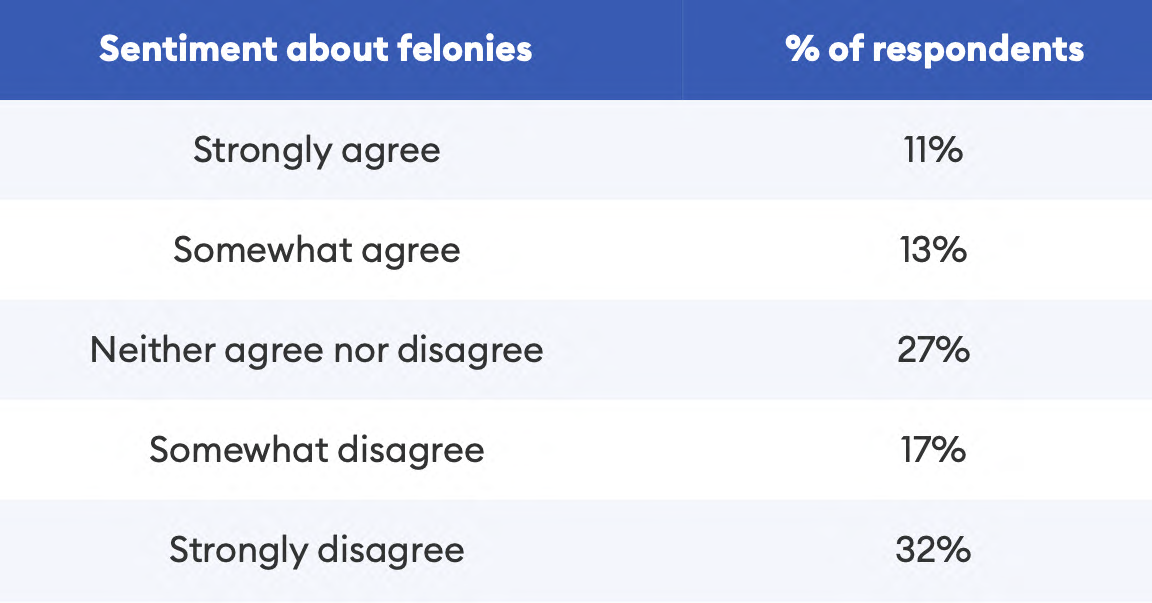Select the 'Somewhat disagree' cell
Viewport: 1152px width, 603px height.
click(x=316, y=450)
